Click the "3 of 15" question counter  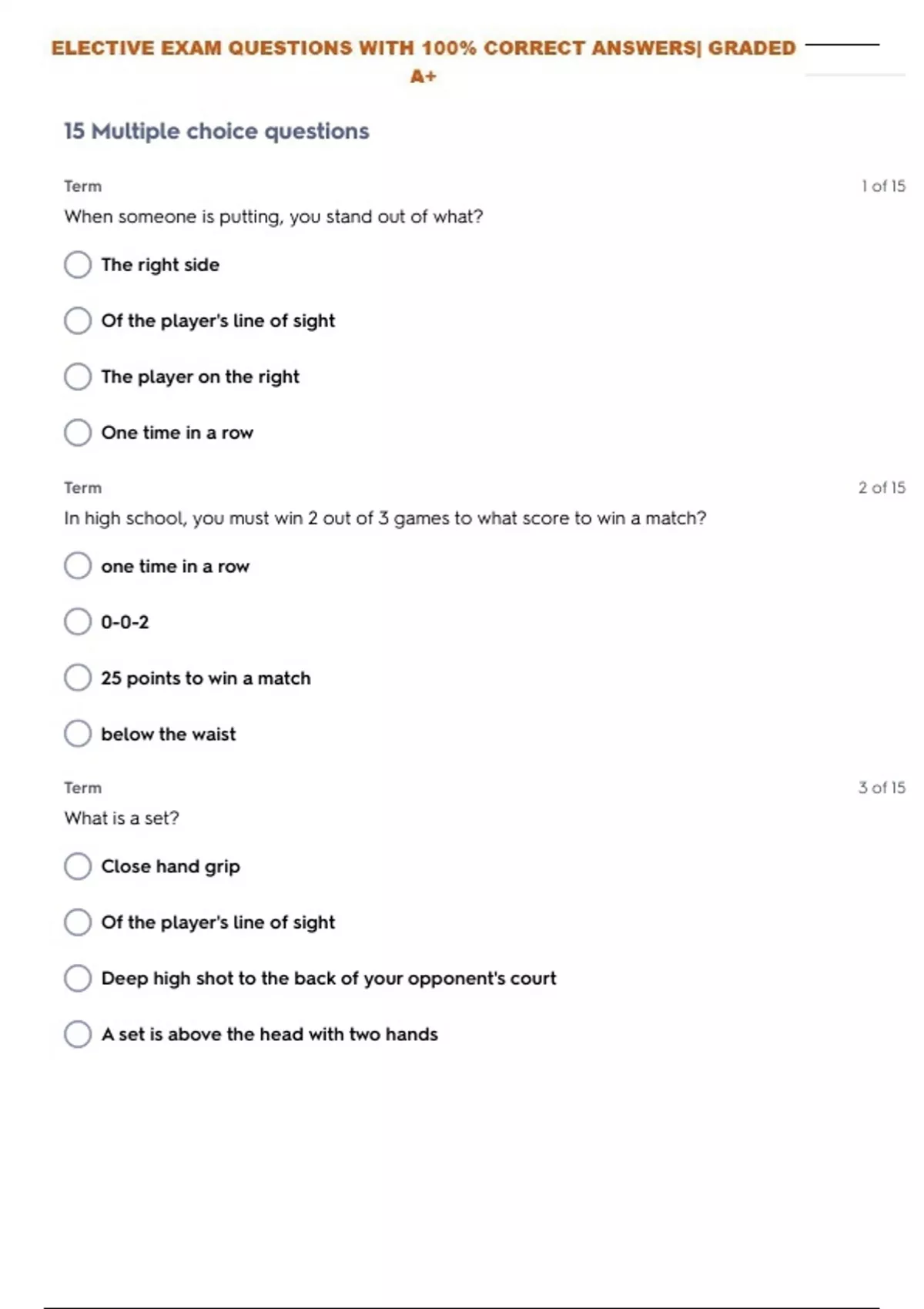point(882,788)
